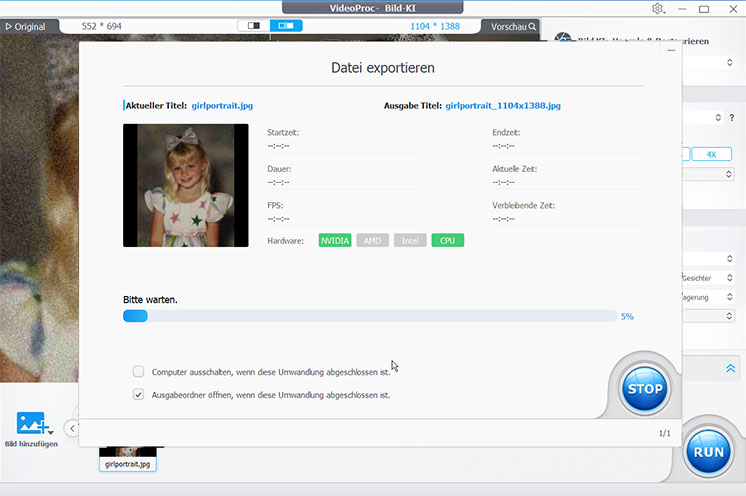Click the Bitte warten status text
The height and width of the screenshot is (496, 746).
tap(150, 300)
